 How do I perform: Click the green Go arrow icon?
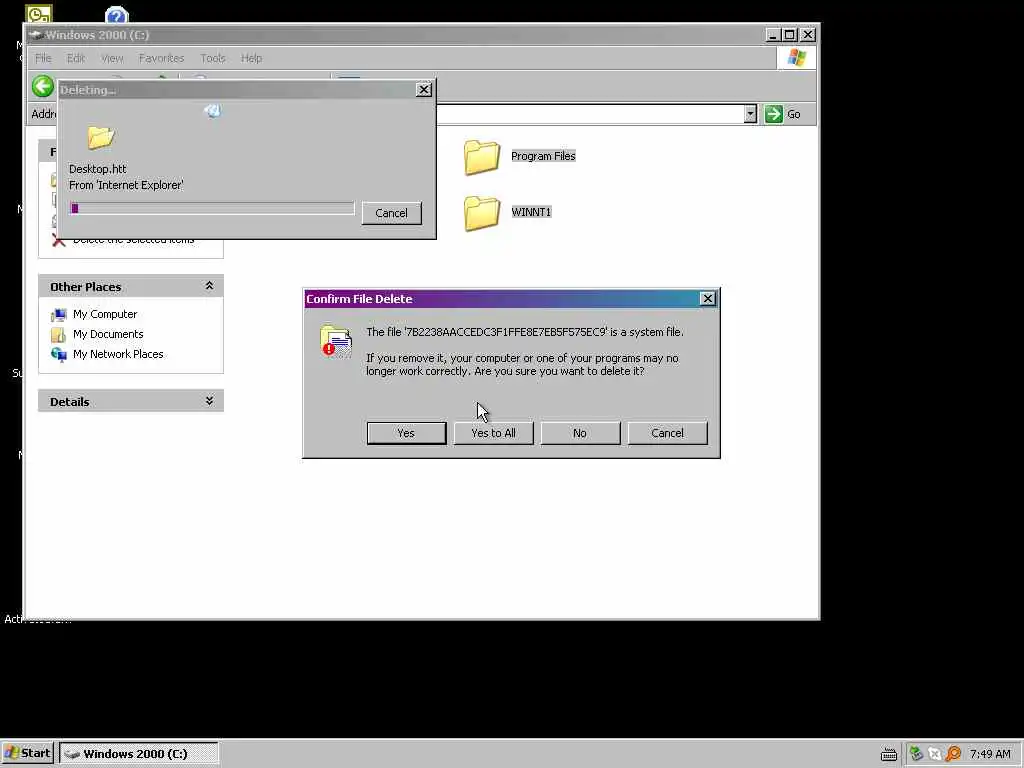(774, 114)
